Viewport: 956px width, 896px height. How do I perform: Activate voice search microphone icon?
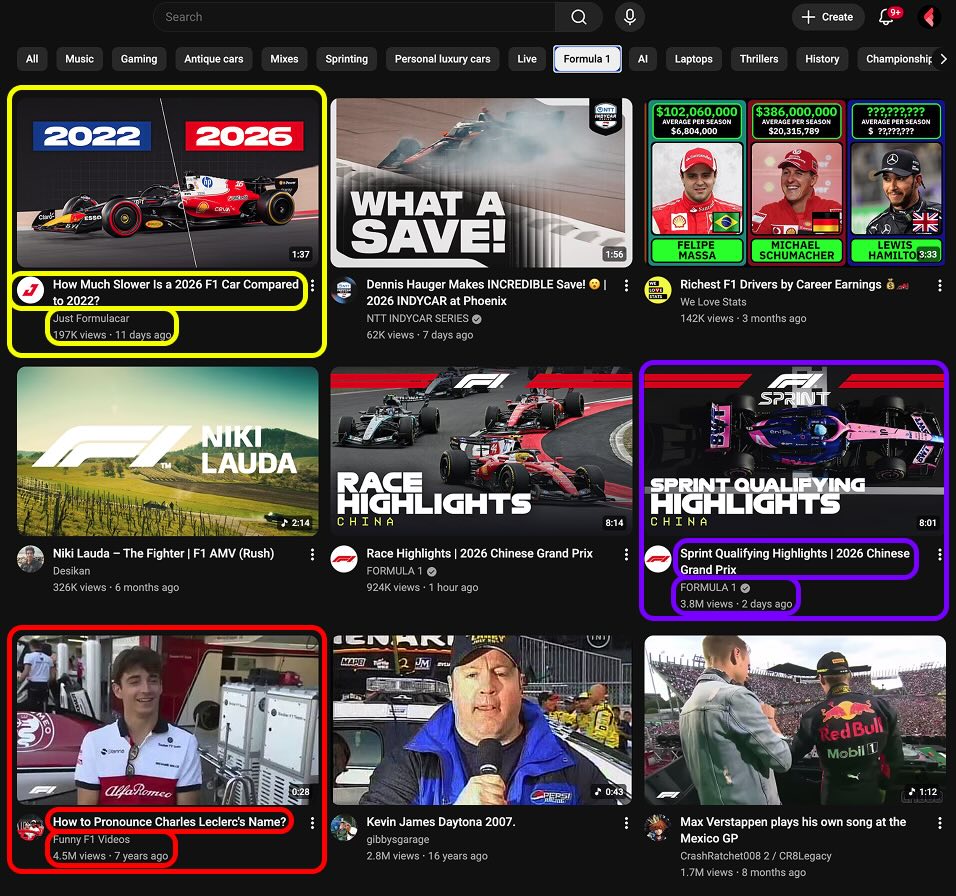630,17
